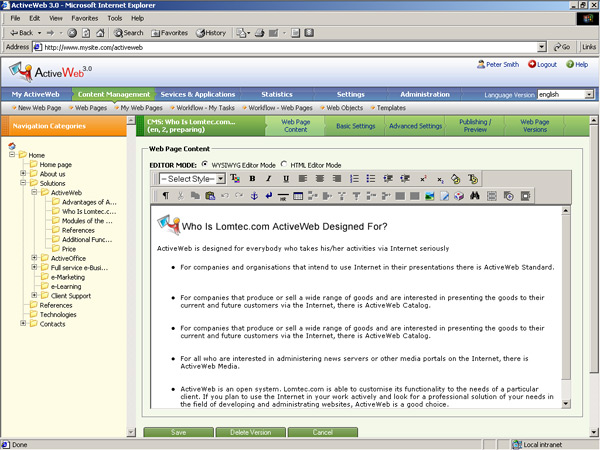Open the Statistics tab
Image resolution: width=600 pixels, height=450 pixels.
tap(277, 94)
